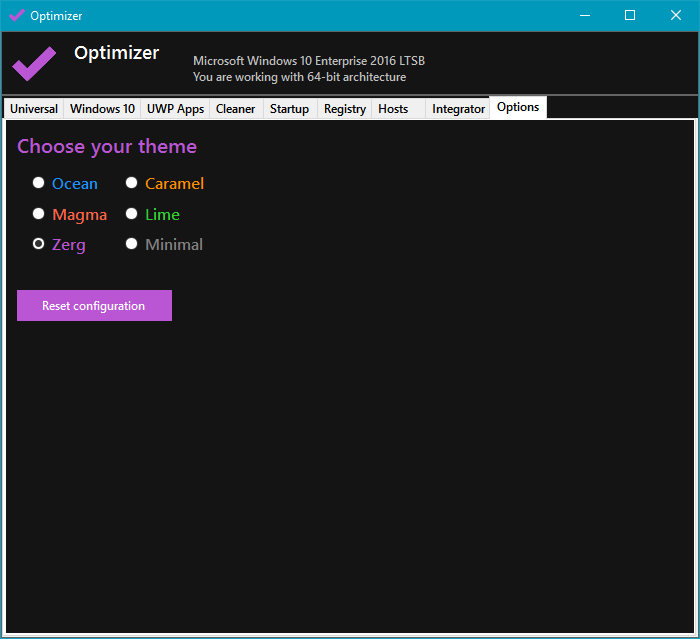Viewport: 700px width, 639px height.
Task: Open the Windows 10 tab
Action: [x=102, y=109]
